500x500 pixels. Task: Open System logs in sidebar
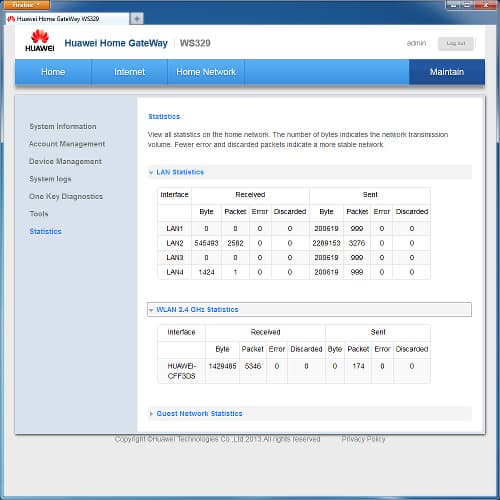pyautogui.click(x=50, y=179)
